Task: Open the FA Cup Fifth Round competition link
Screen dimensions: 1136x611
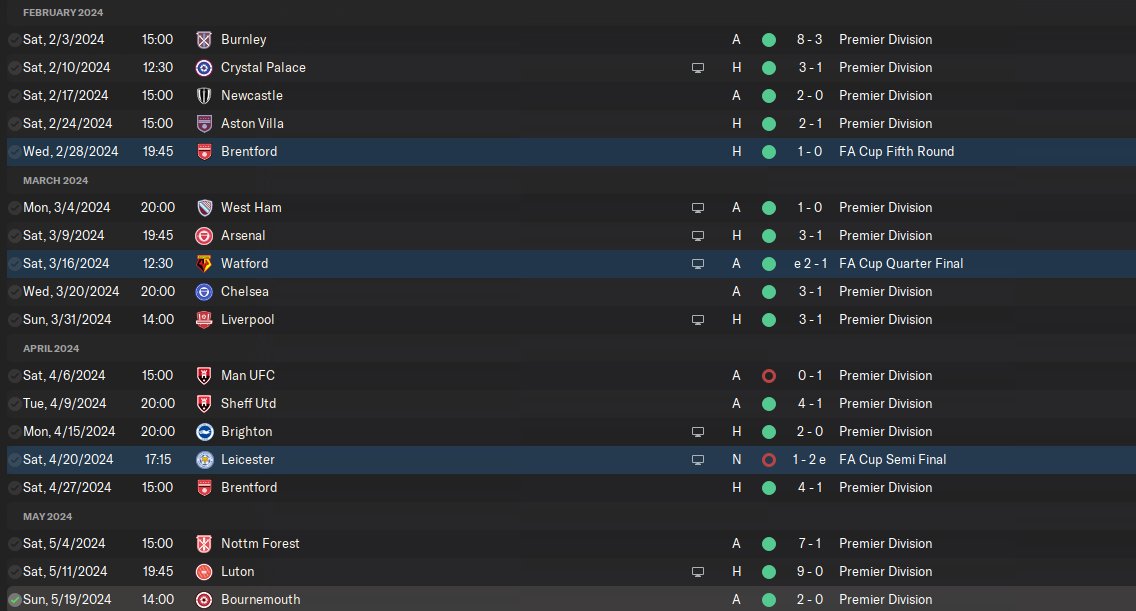Action: [x=896, y=152]
